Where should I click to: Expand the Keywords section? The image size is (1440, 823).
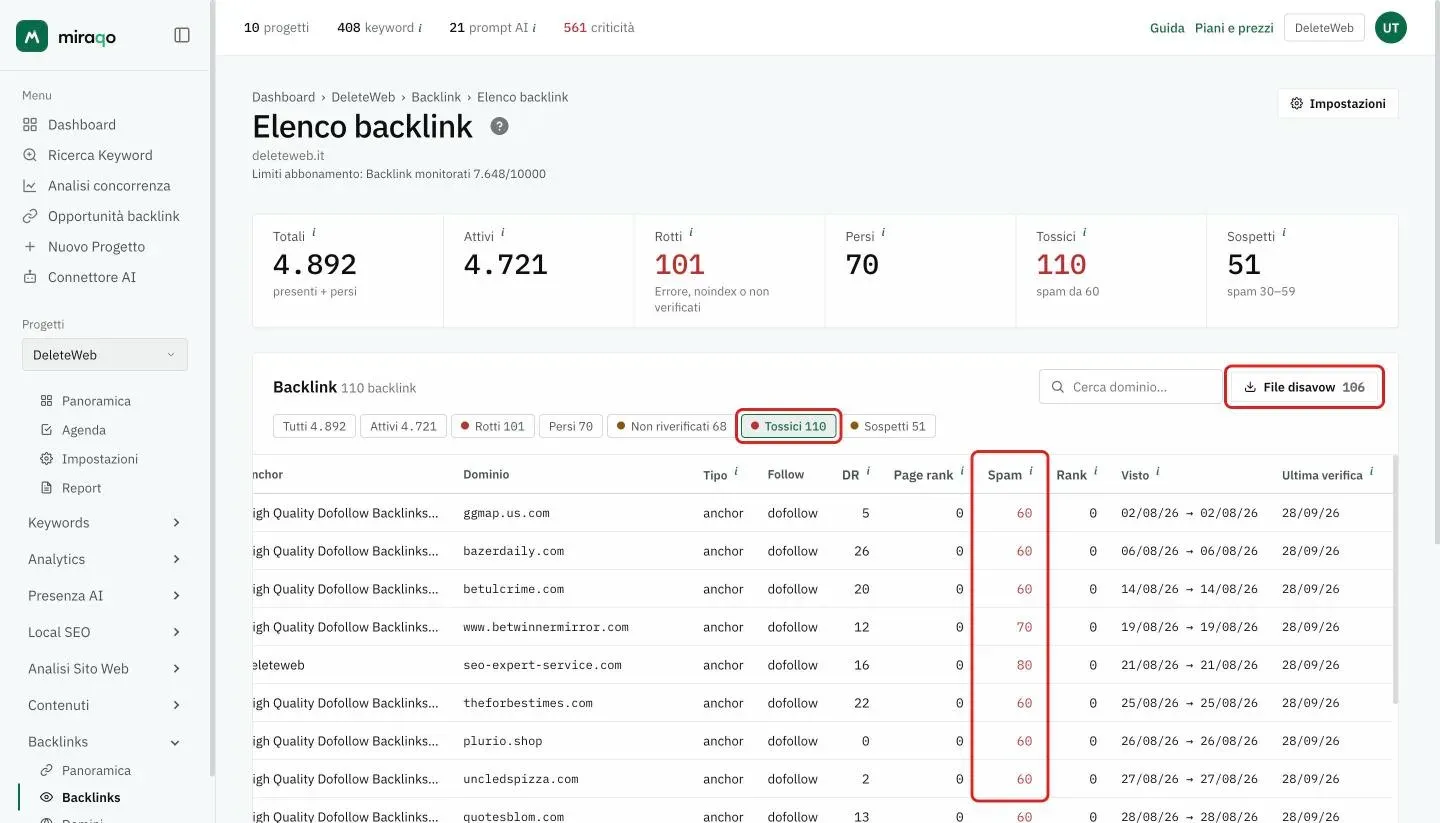105,523
